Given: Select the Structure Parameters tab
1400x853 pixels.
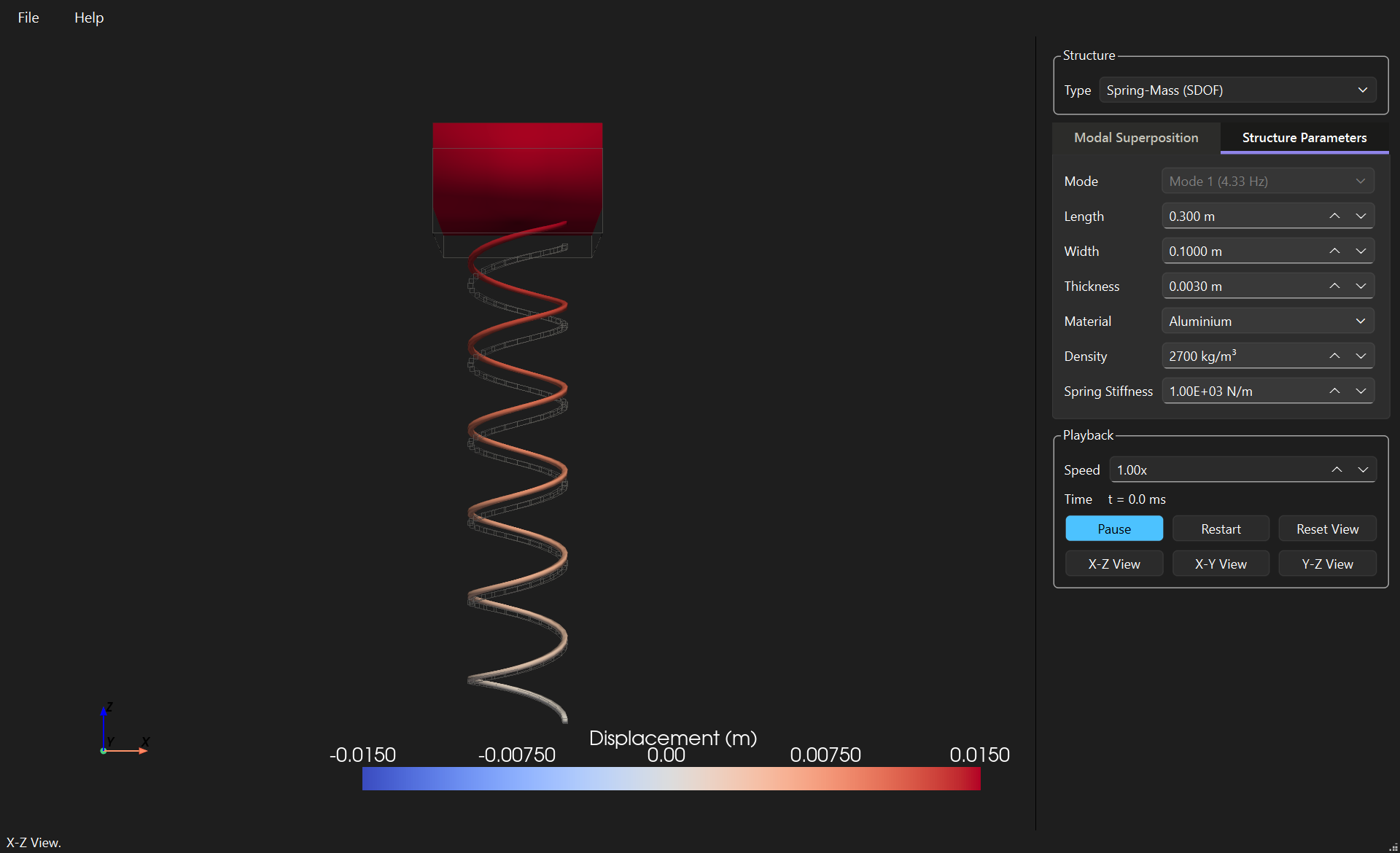Looking at the screenshot, I should pos(1304,138).
